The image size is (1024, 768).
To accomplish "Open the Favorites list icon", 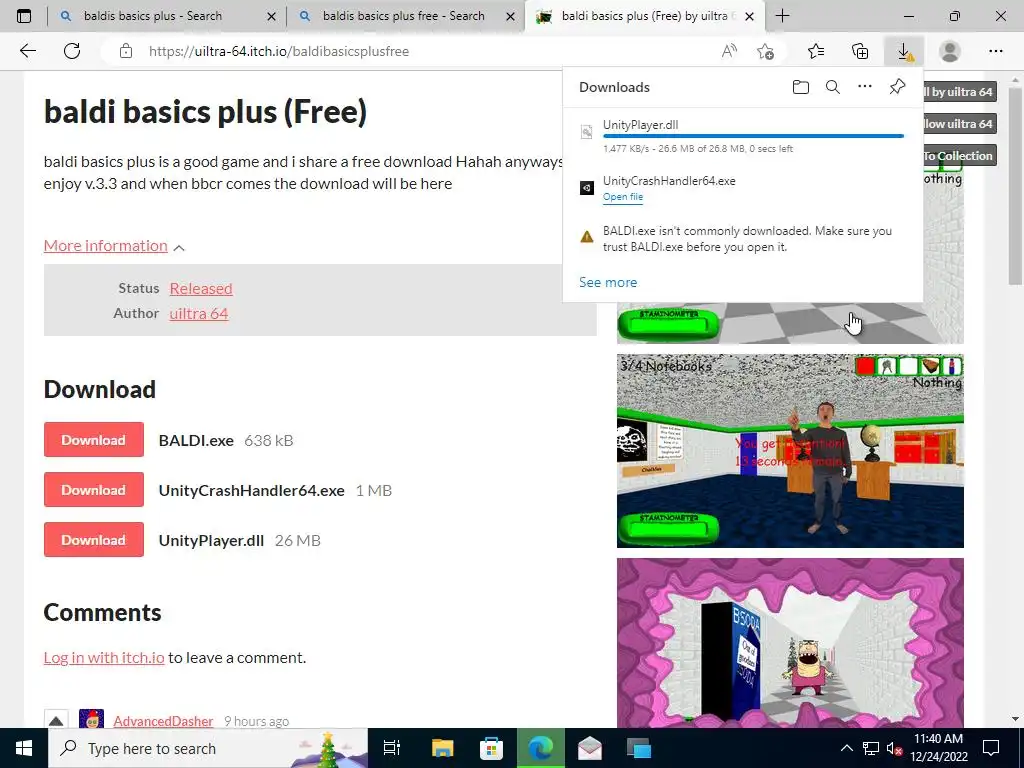I will pos(816,51).
